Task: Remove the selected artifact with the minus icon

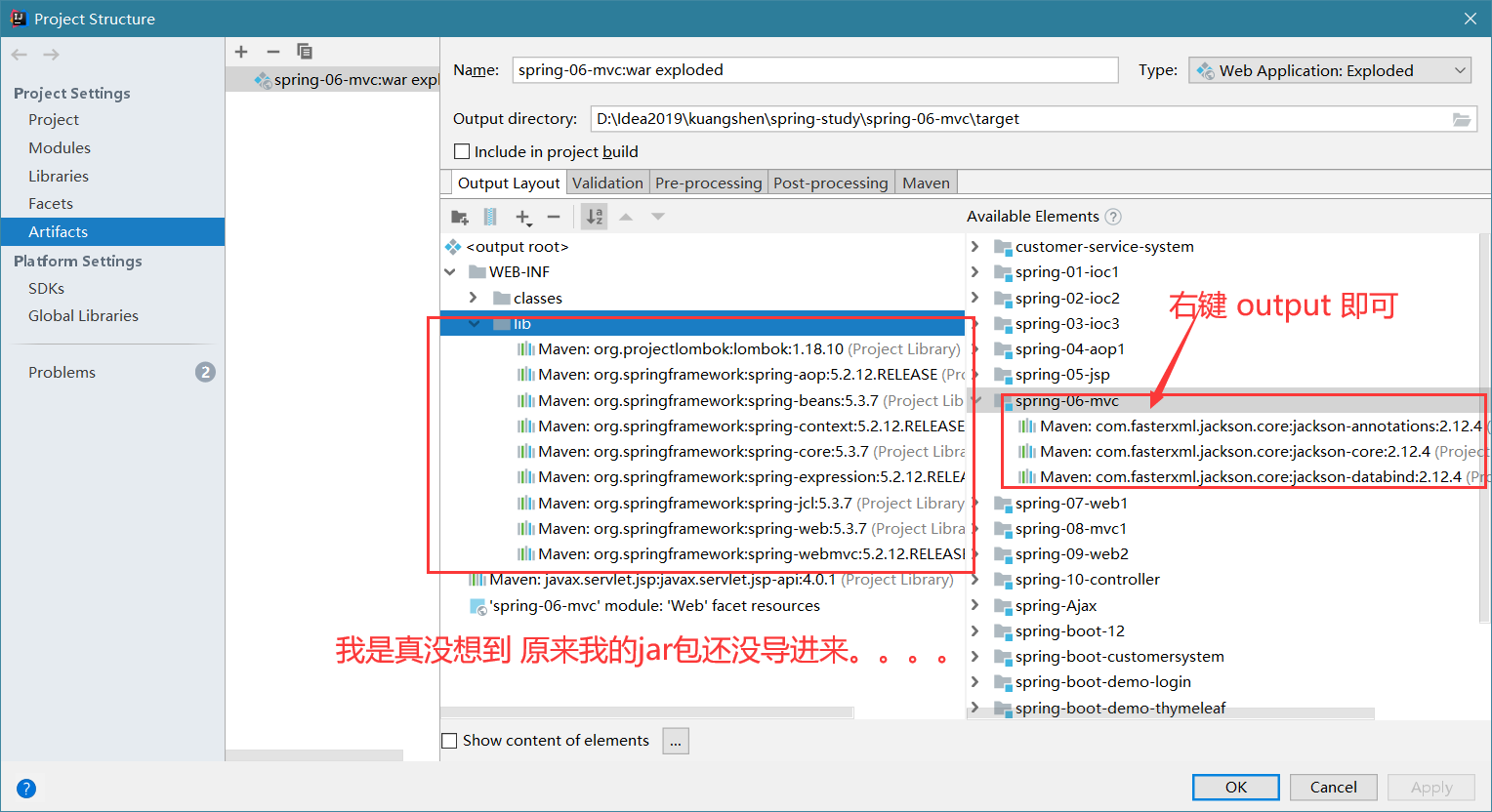Action: pos(270,51)
